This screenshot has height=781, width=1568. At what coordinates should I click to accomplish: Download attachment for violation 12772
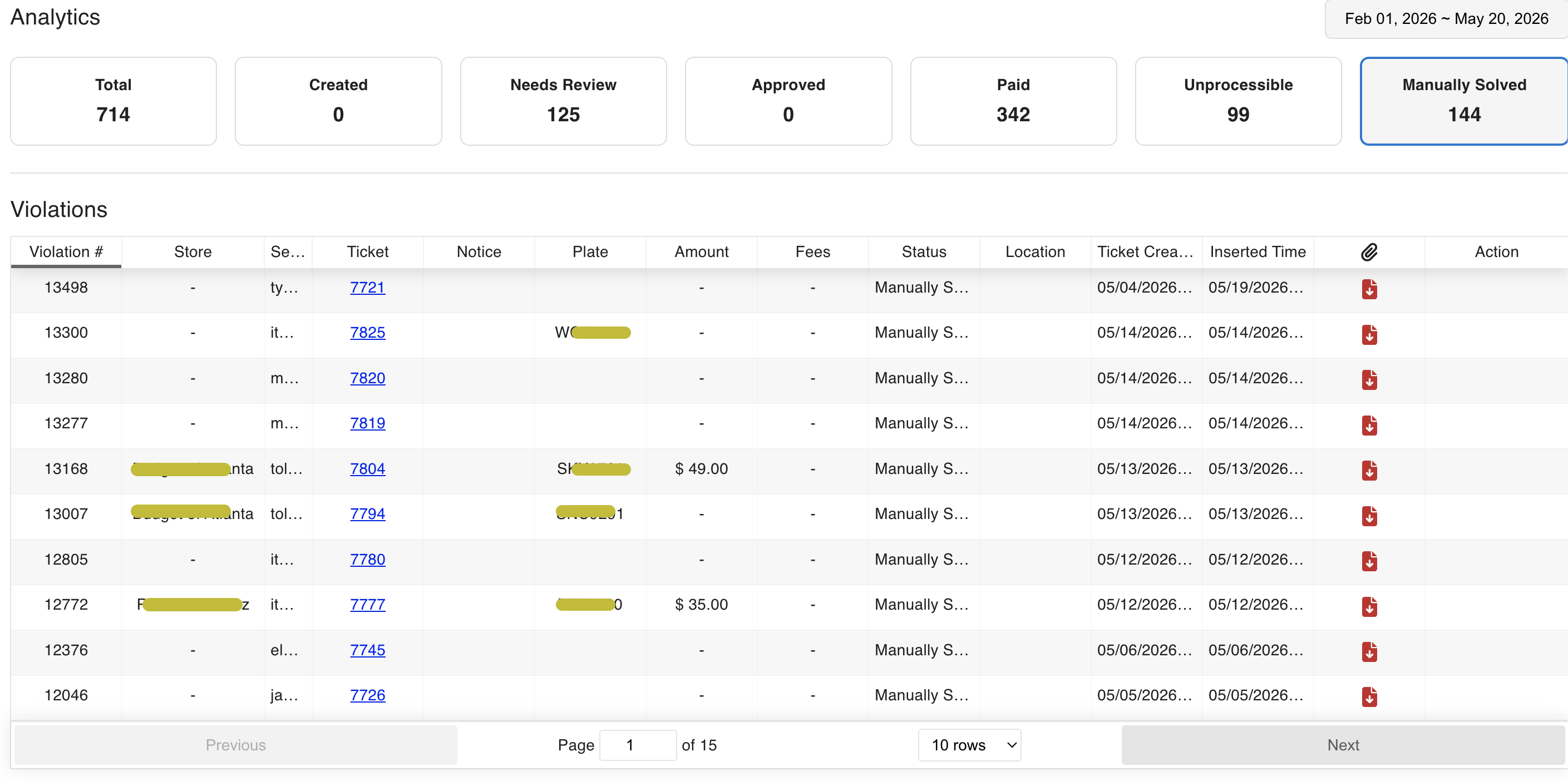coord(1369,606)
